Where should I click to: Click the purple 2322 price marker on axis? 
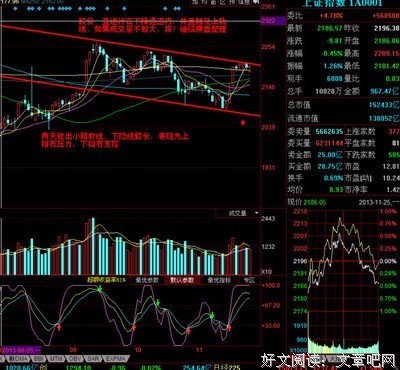tap(269, 21)
